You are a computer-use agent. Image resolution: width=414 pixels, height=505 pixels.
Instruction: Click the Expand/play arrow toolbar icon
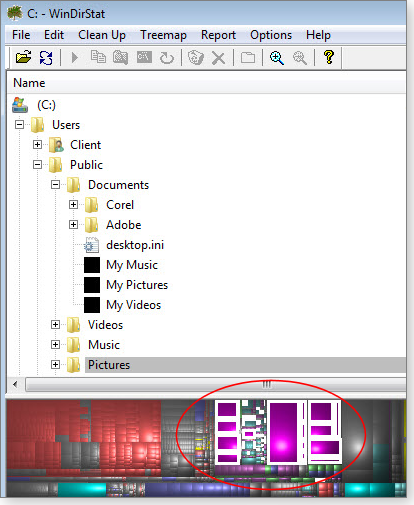pos(75,58)
